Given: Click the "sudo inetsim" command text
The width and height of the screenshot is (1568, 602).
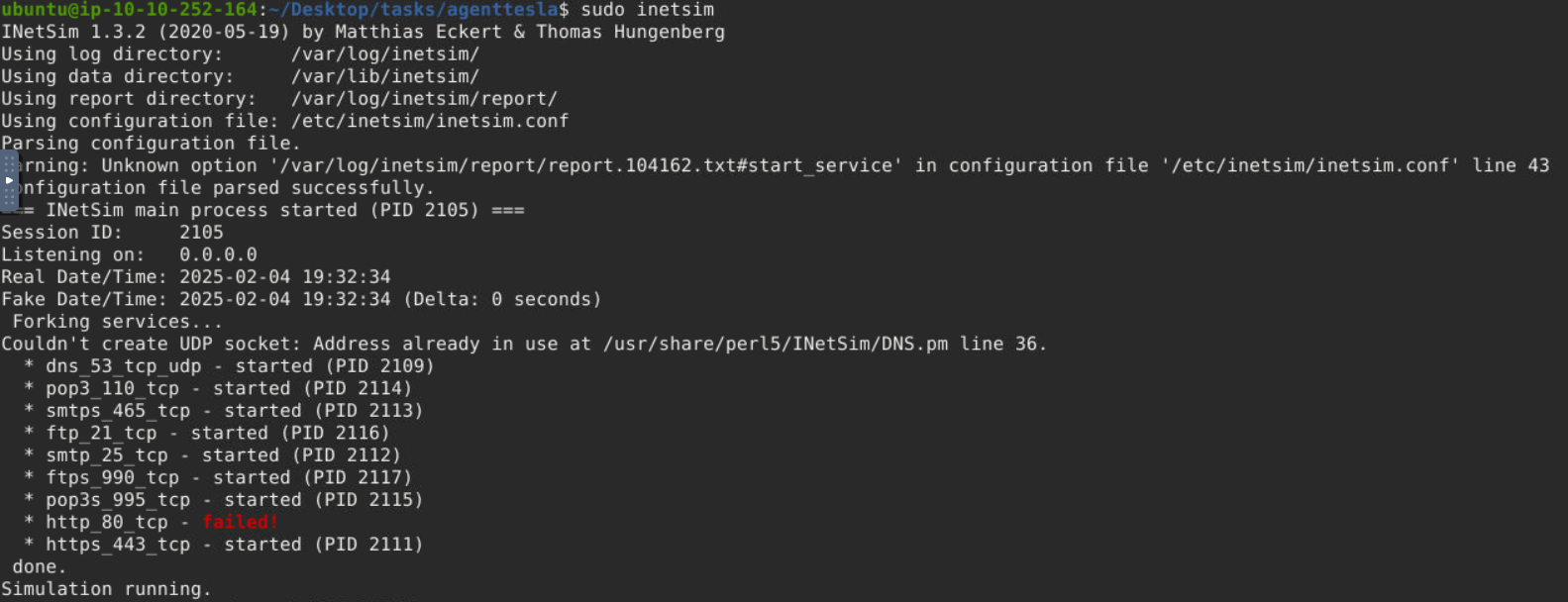Looking at the screenshot, I should (647, 10).
